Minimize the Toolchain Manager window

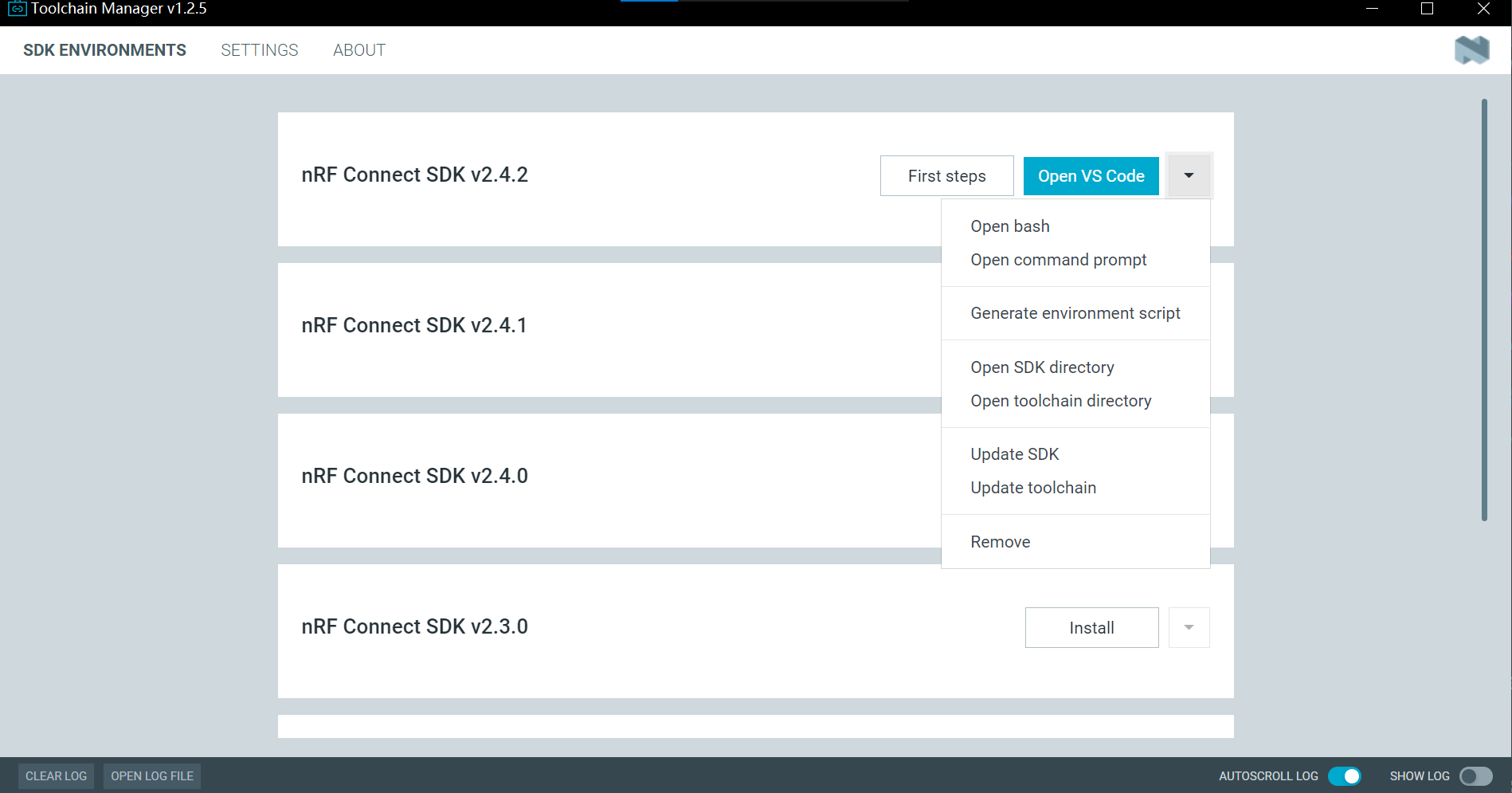pyautogui.click(x=1372, y=9)
